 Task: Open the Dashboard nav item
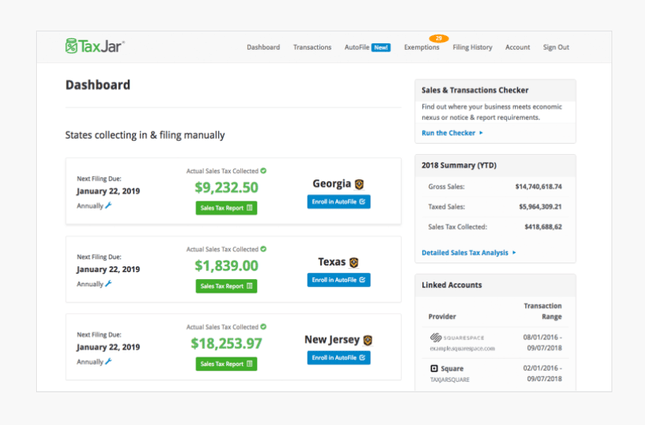click(263, 47)
